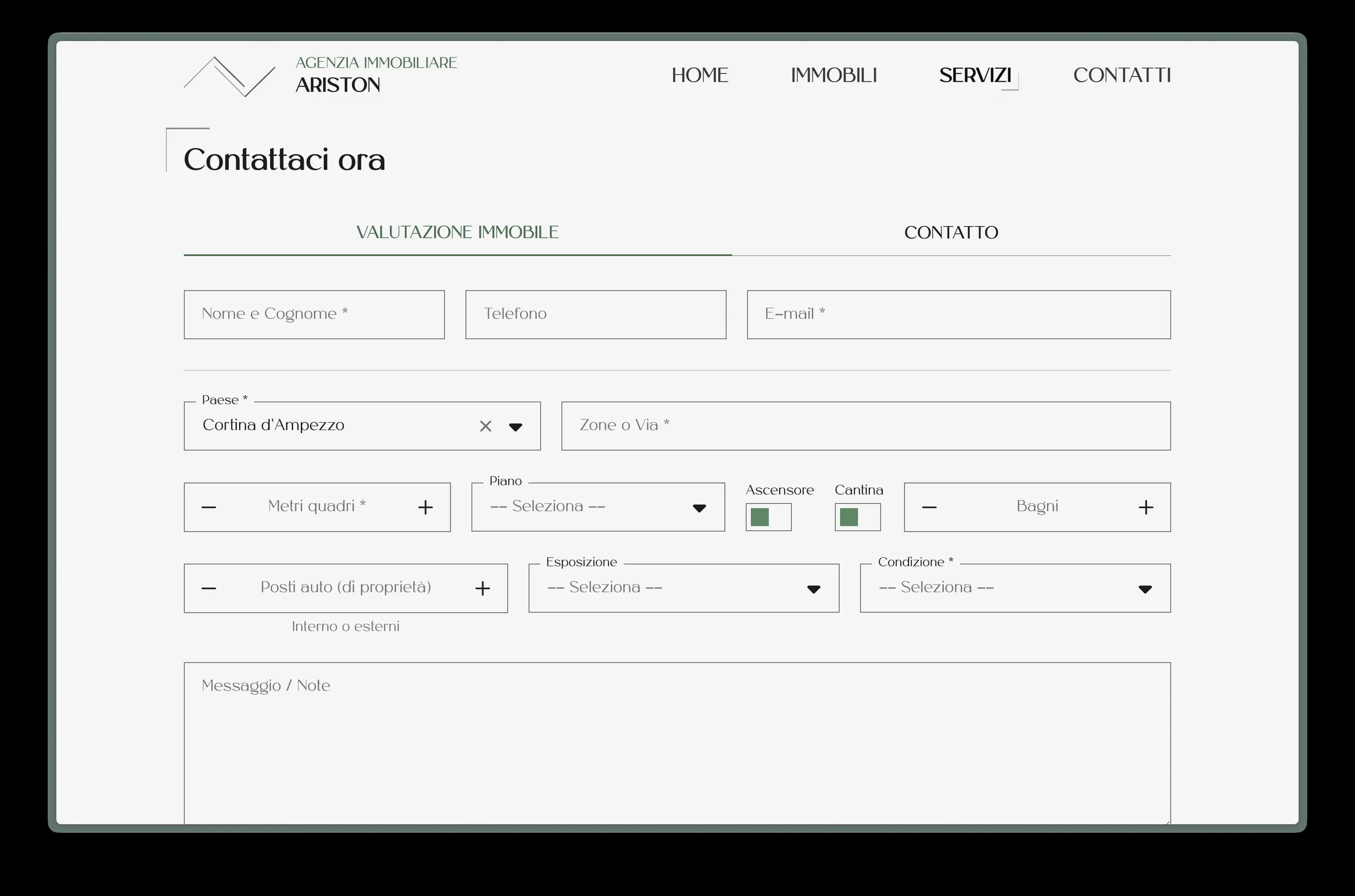This screenshot has width=1355, height=896.
Task: Add a Posti auto with plus icon
Action: [x=482, y=588]
